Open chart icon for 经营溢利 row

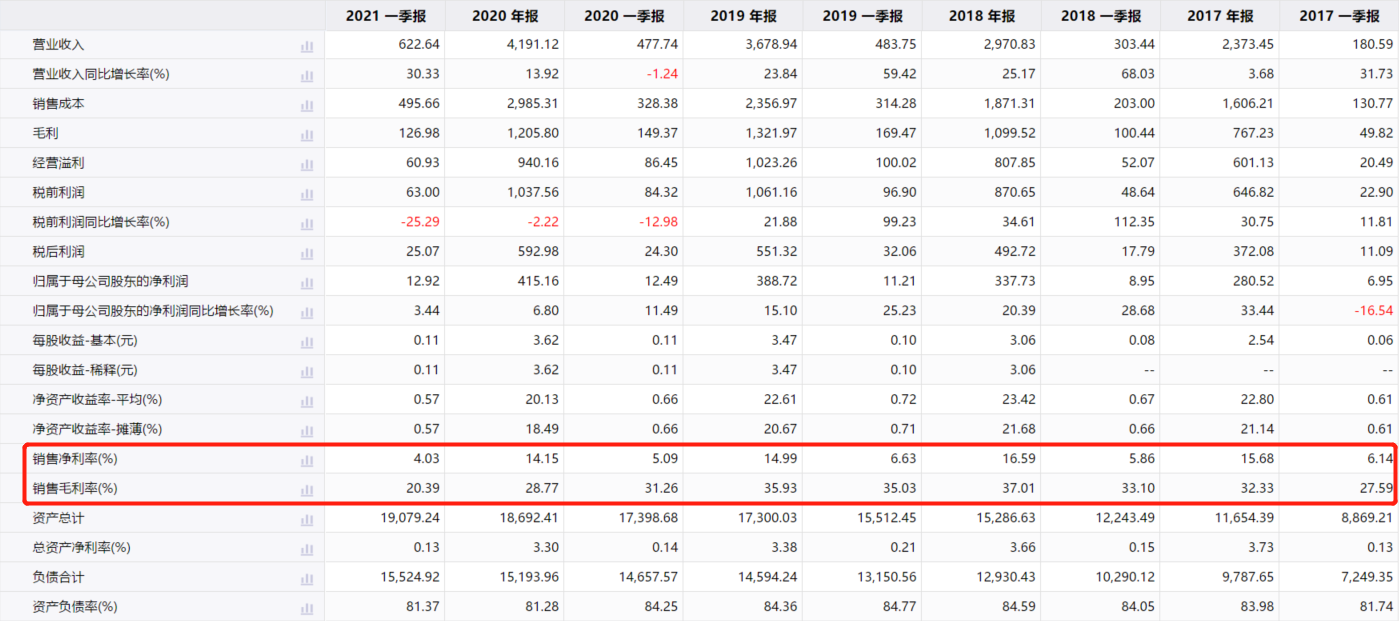[x=307, y=164]
